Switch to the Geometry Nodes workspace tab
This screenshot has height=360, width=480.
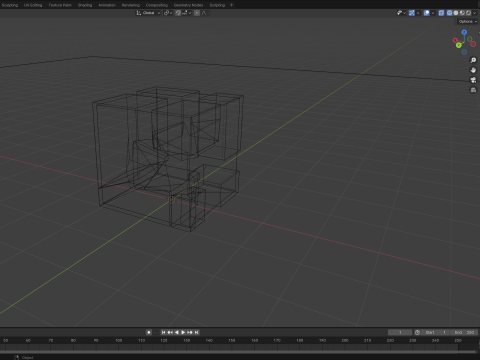[x=188, y=5]
